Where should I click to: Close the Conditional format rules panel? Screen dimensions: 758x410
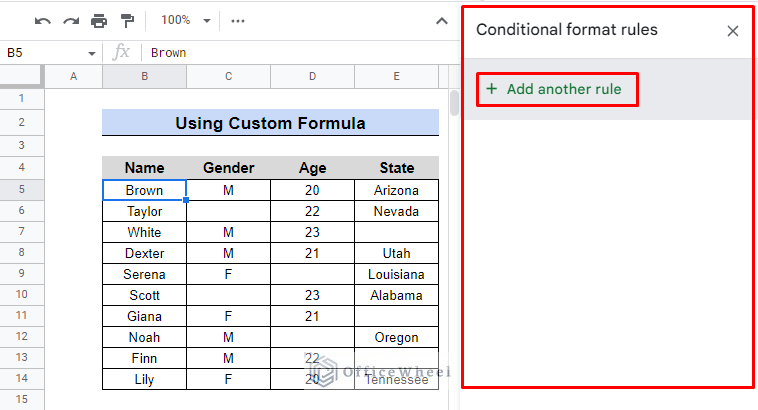(x=733, y=31)
